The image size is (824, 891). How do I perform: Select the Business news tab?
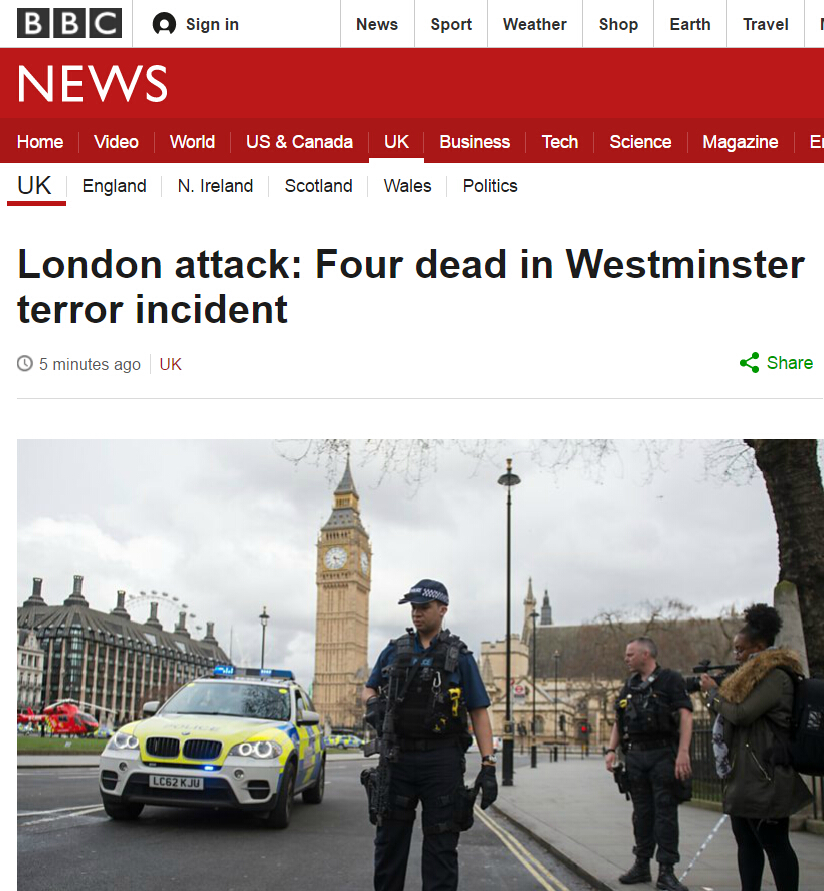(475, 141)
